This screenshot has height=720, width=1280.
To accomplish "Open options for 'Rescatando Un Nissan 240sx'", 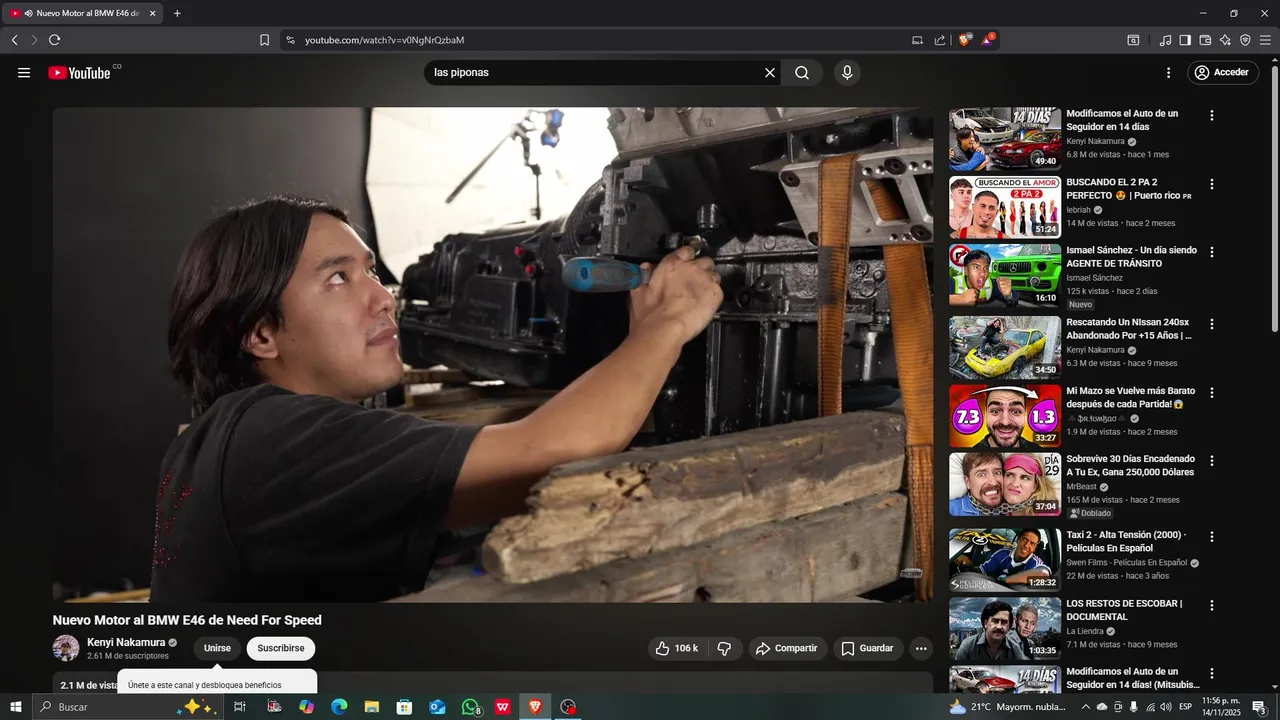I will [1212, 324].
